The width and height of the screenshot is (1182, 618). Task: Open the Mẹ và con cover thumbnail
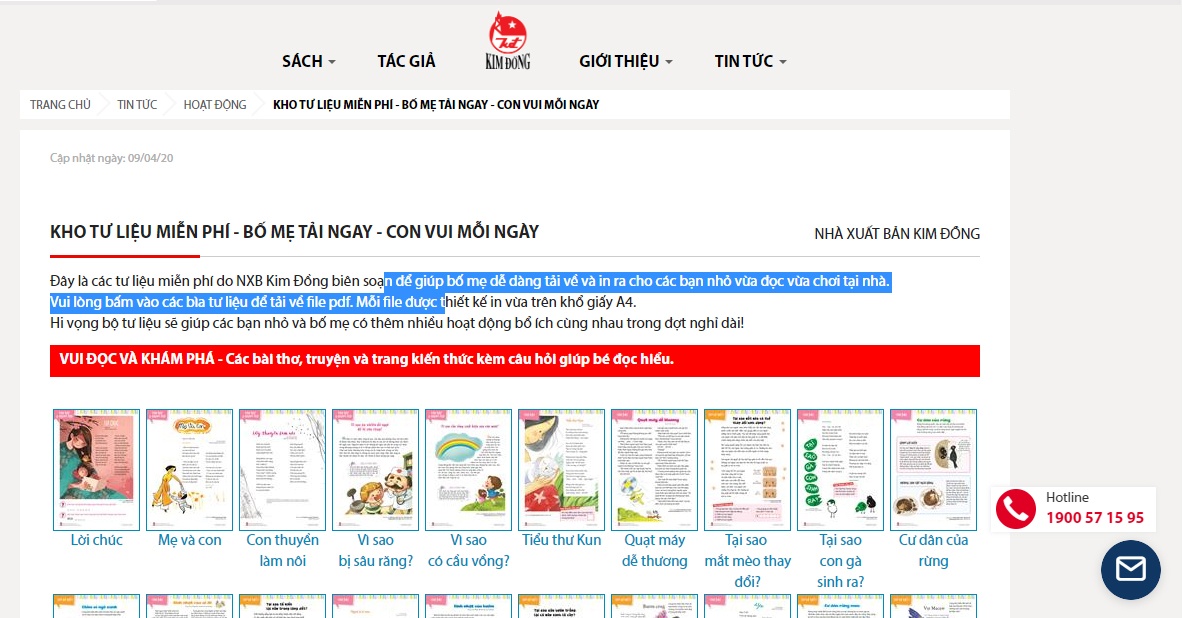[x=189, y=470]
